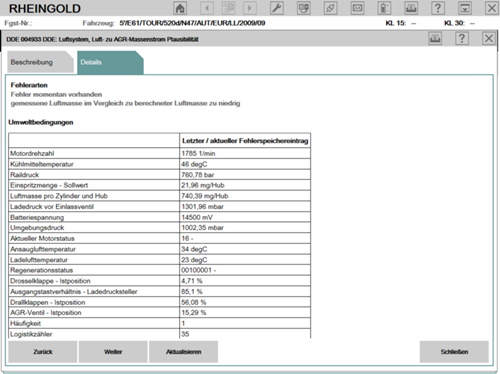The width and height of the screenshot is (500, 374).
Task: Click the Schließen button
Action: 454,352
